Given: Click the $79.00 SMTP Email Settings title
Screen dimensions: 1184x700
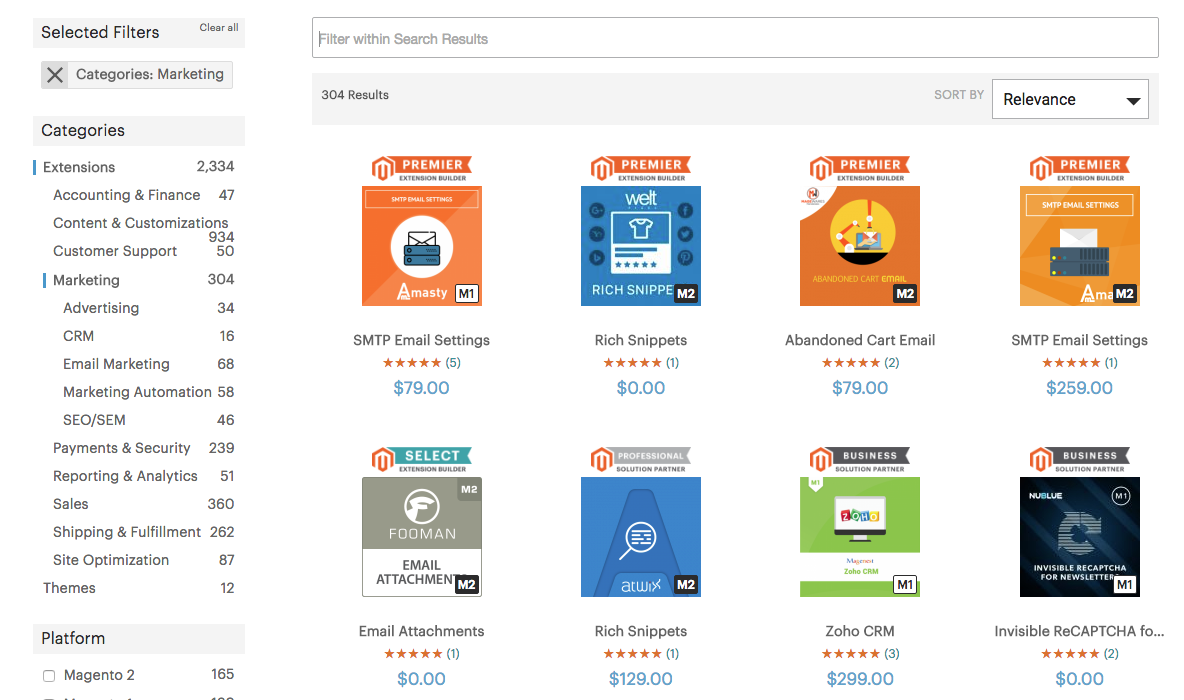Looking at the screenshot, I should pos(421,340).
